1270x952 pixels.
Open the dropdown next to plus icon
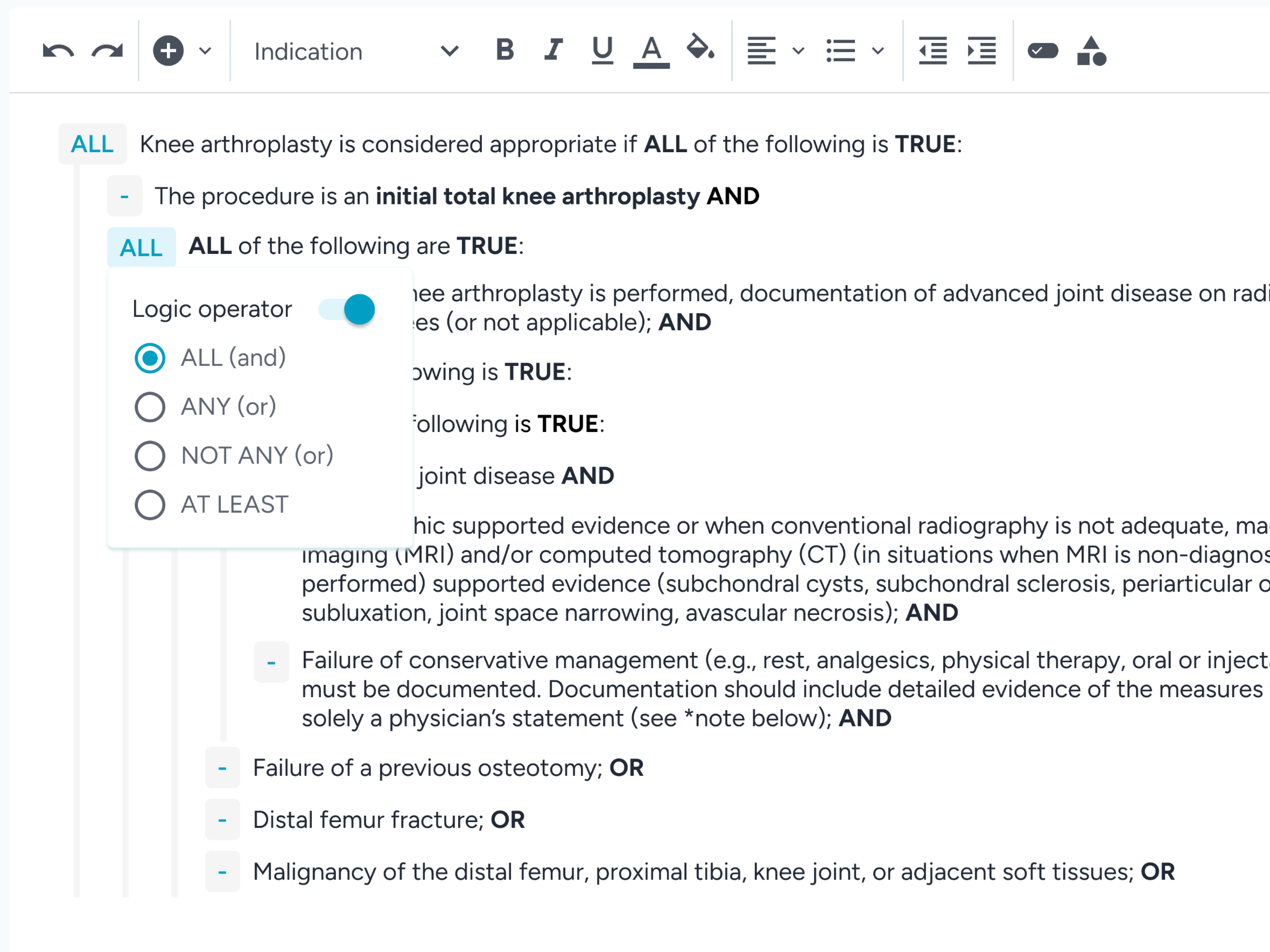tap(205, 51)
